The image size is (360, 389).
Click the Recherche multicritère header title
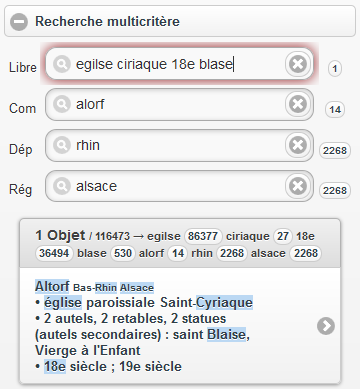(107, 22)
